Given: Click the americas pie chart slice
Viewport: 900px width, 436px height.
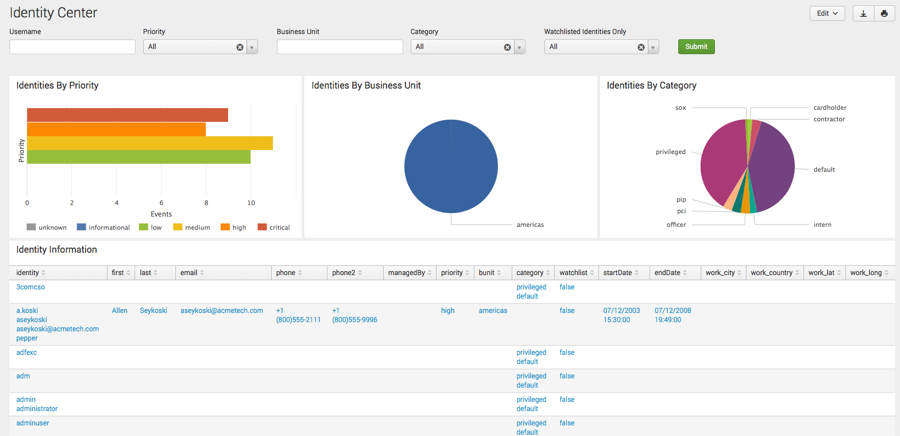Looking at the screenshot, I should tap(451, 166).
